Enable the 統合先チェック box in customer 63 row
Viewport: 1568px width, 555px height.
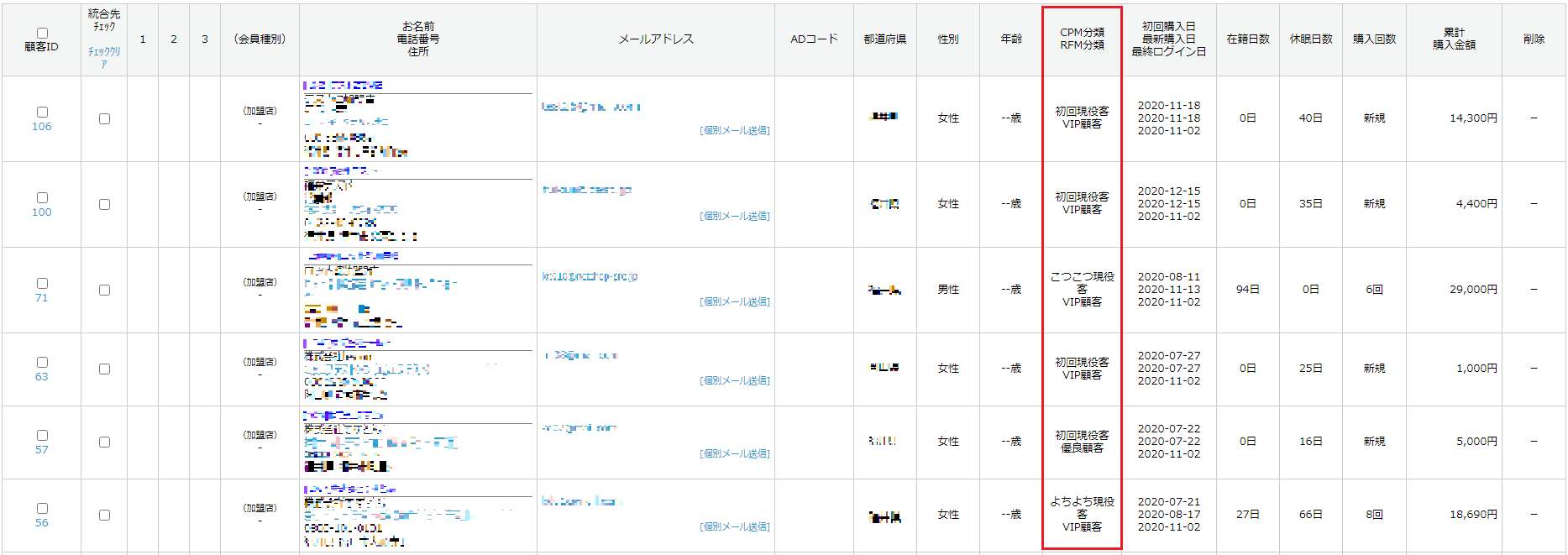pyautogui.click(x=104, y=369)
